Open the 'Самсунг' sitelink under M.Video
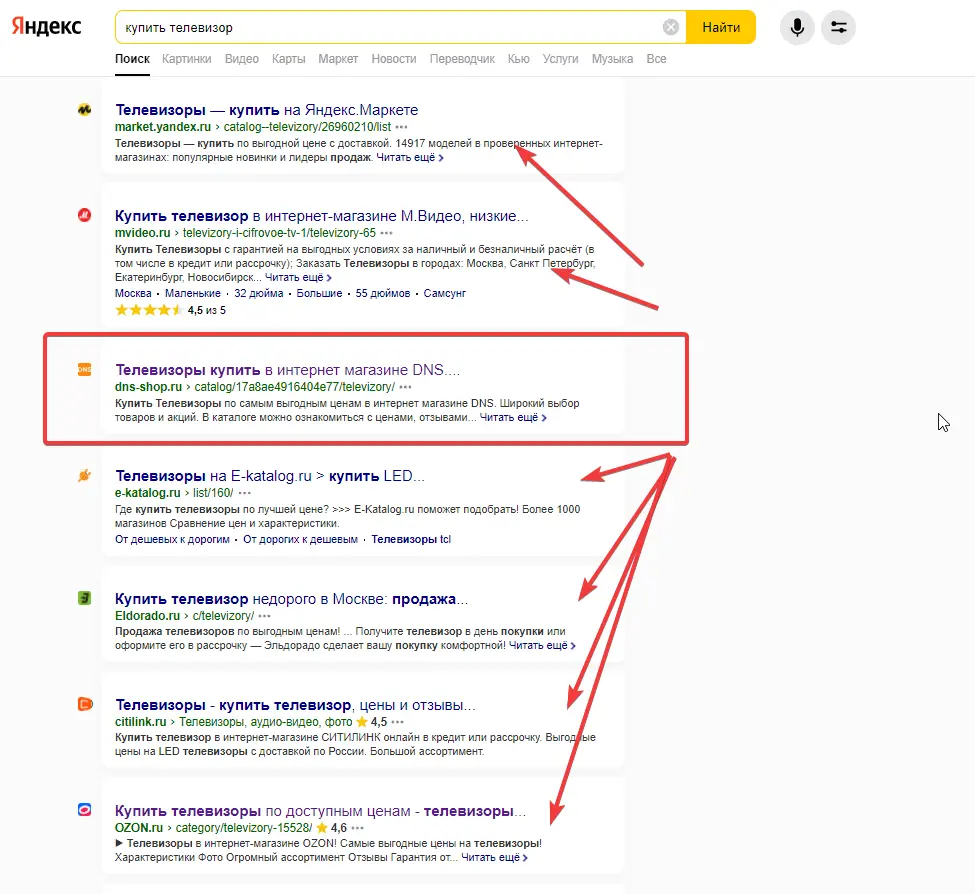The width and height of the screenshot is (975, 894). click(x=445, y=294)
